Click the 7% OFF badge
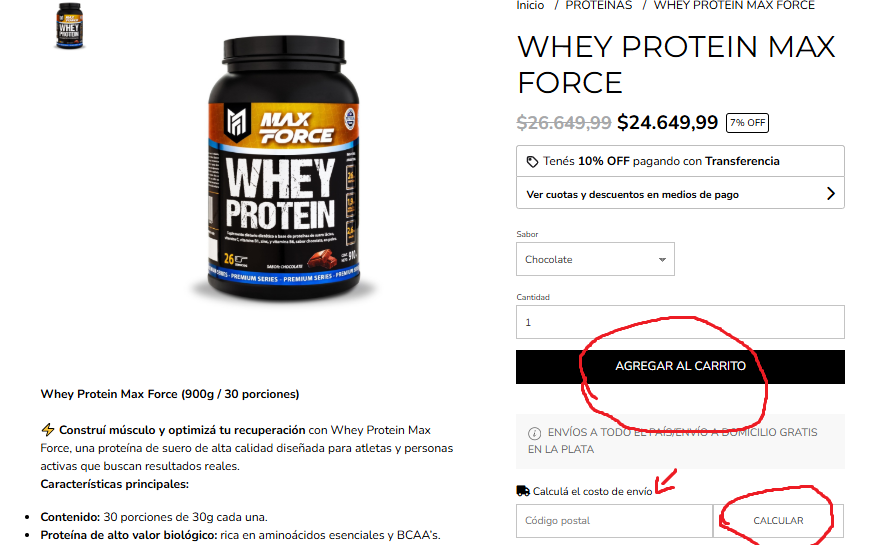The height and width of the screenshot is (545, 879). 747,123
